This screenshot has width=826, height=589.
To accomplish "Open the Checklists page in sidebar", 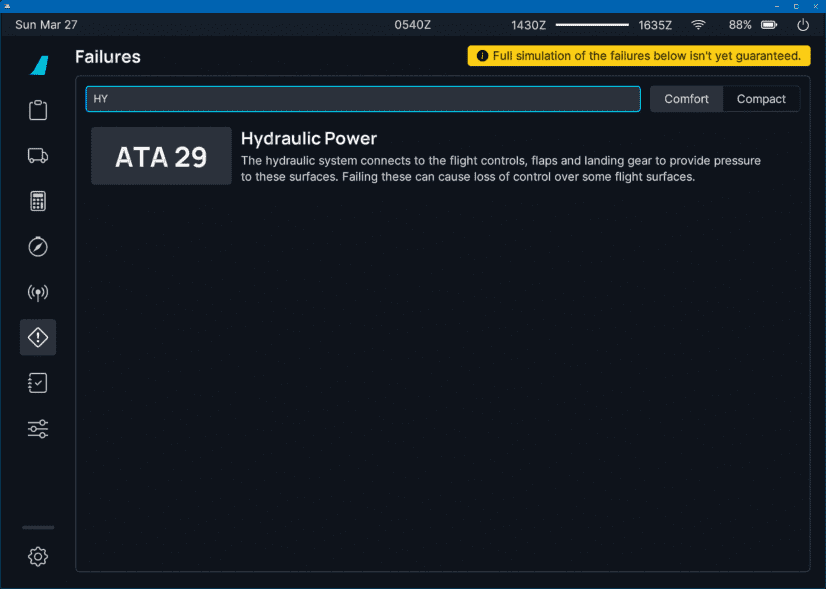I will 38,383.
